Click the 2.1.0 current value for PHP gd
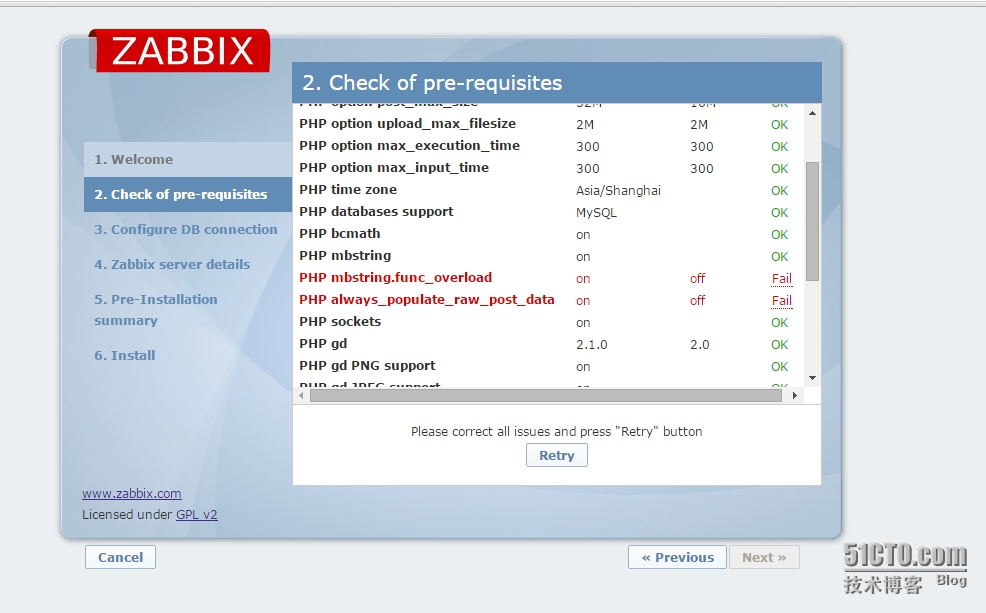This screenshot has width=986, height=613. [x=592, y=345]
